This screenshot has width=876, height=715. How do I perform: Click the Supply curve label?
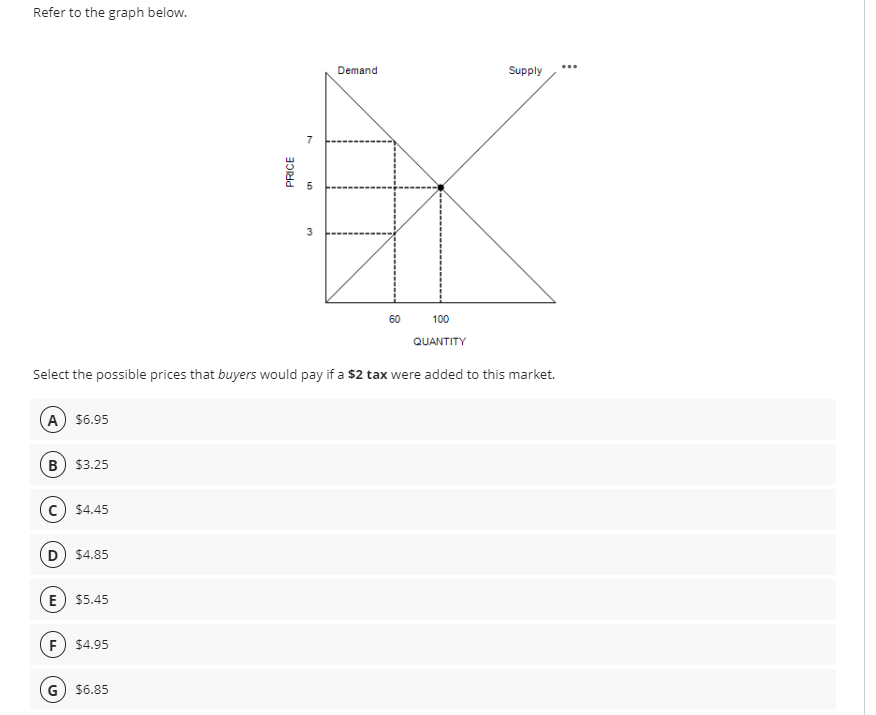(525, 70)
